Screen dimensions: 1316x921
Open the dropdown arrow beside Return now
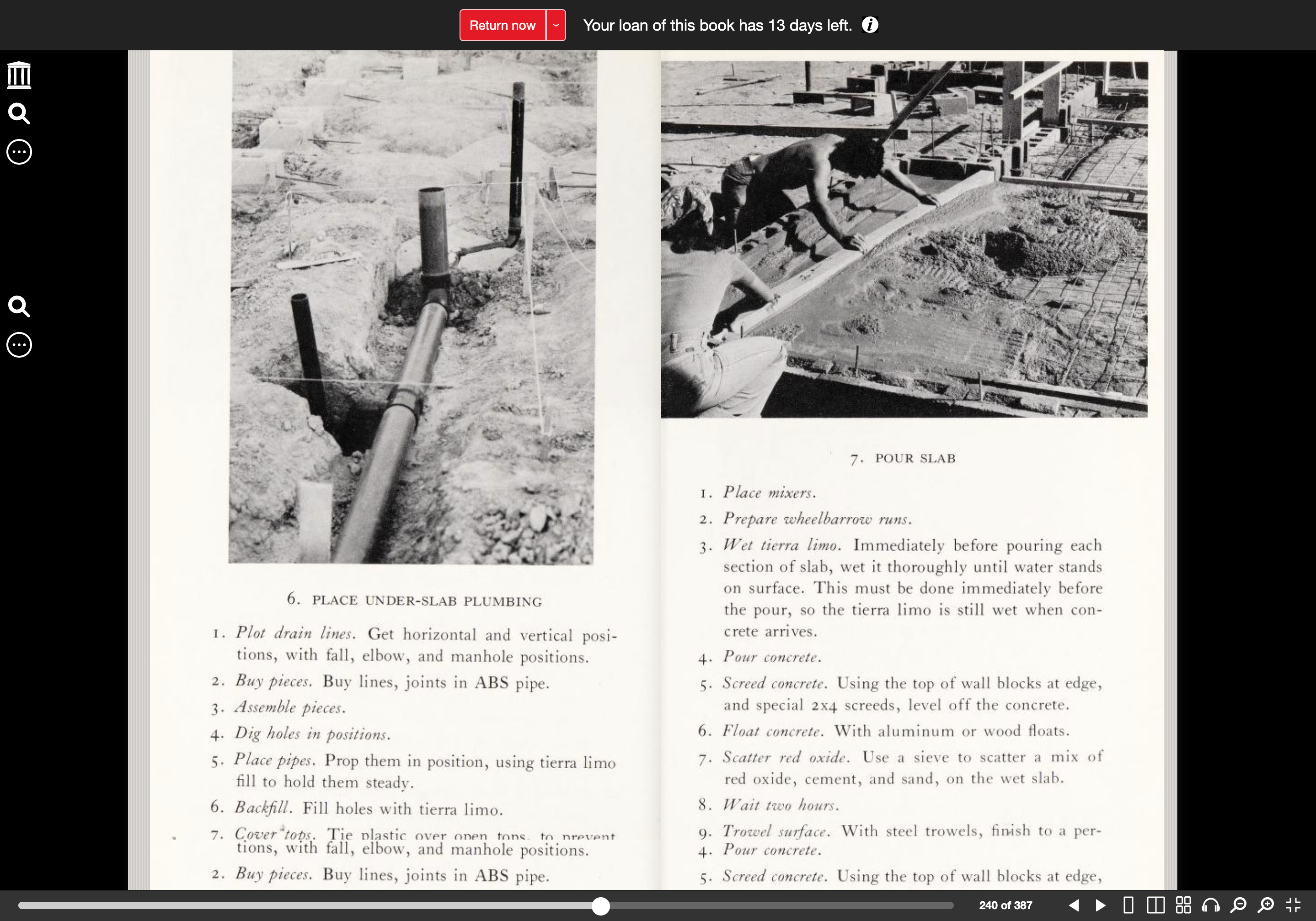click(556, 25)
